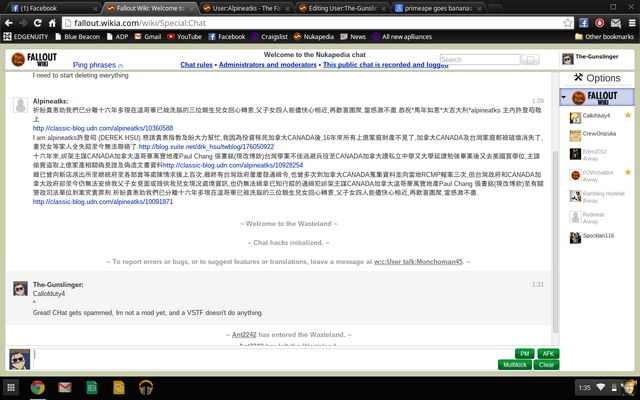The width and height of the screenshot is (640, 400).
Task: Bookmark the page with the star icon
Action: pyautogui.click(x=567, y=23)
